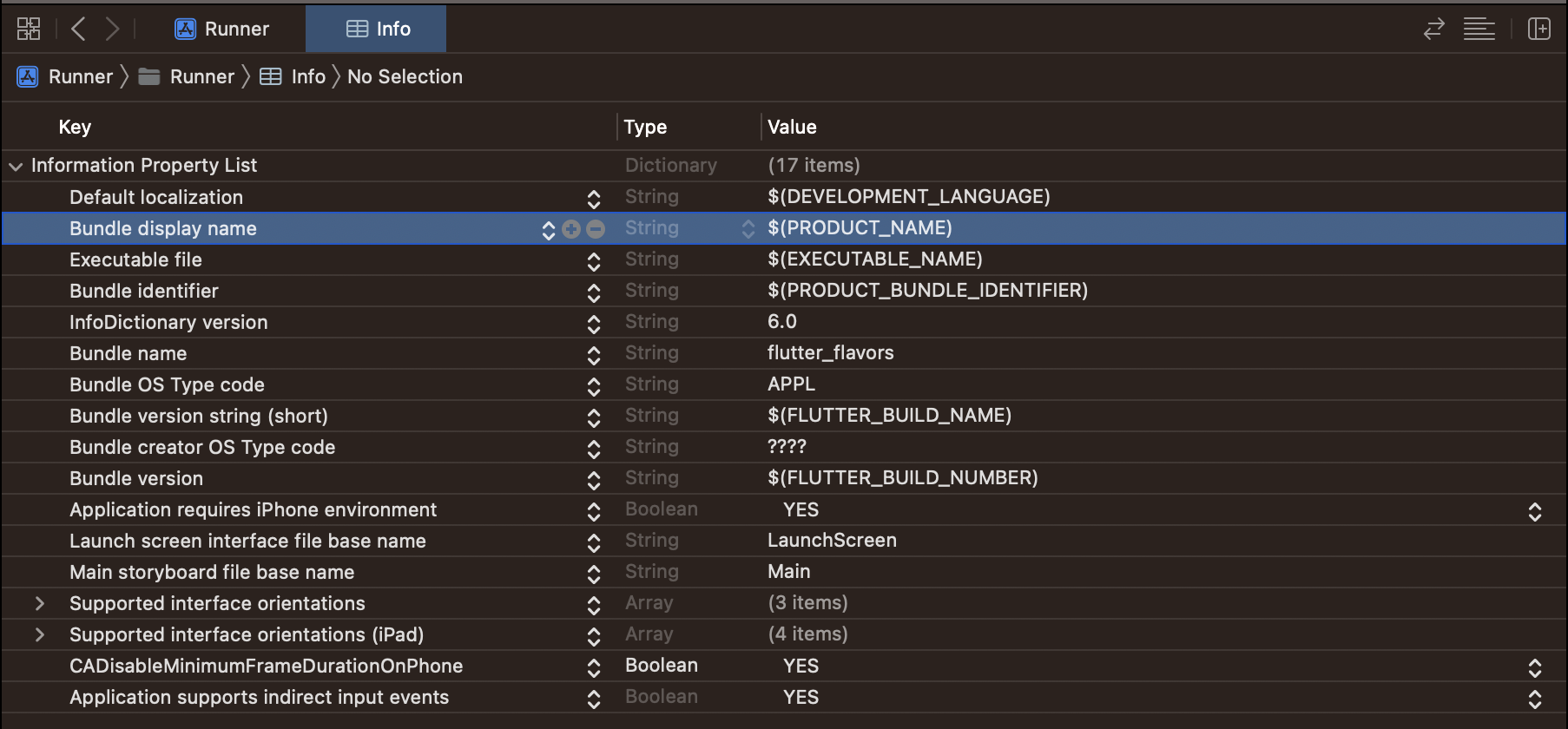Open key stepper for Application supports indirect input

594,699
